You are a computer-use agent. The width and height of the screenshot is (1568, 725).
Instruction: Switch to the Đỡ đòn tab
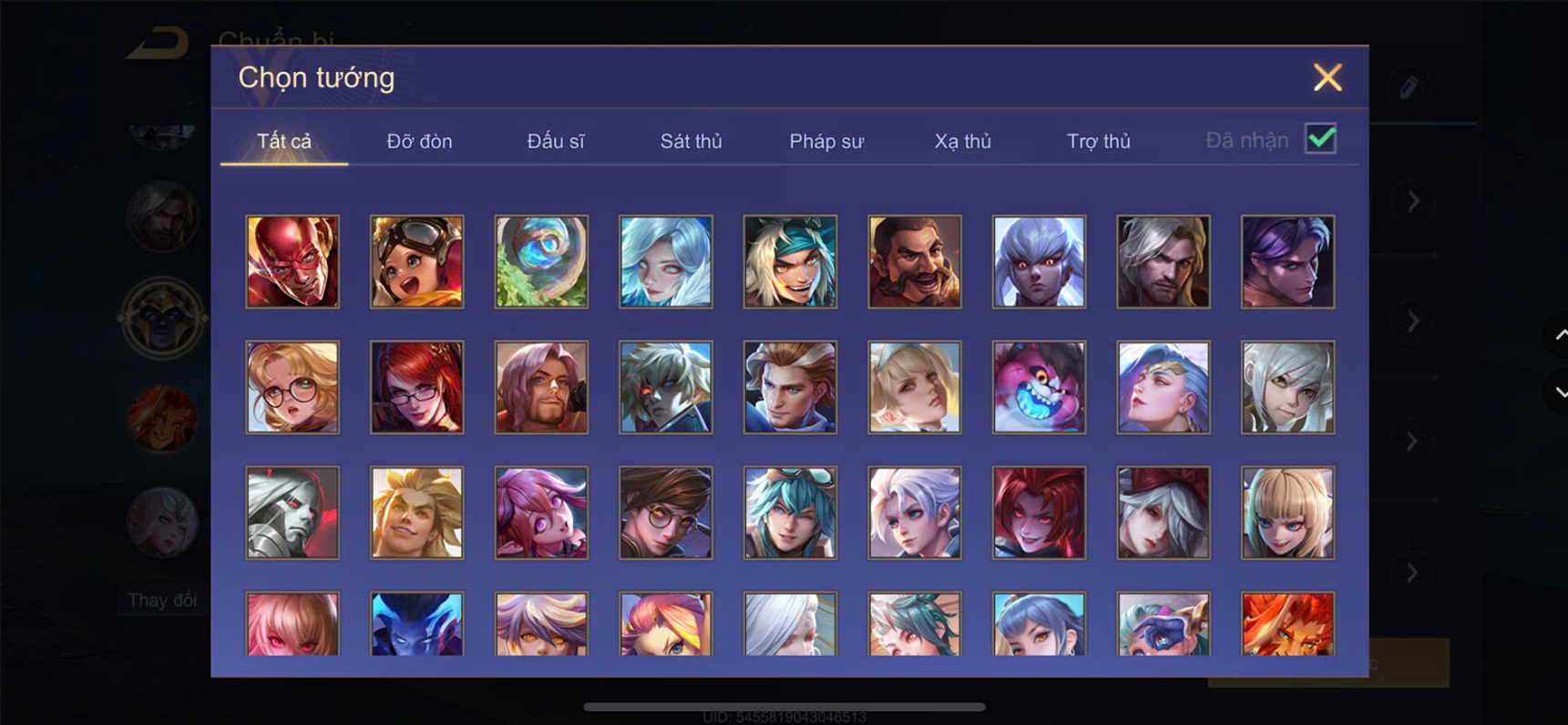(x=419, y=141)
